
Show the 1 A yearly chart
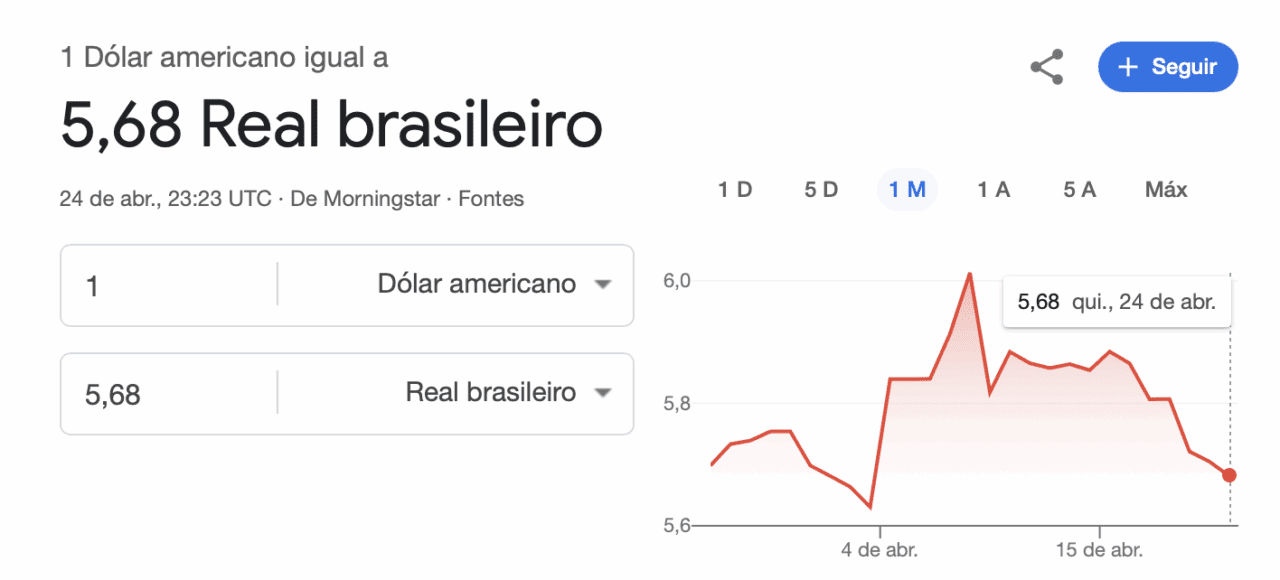click(993, 190)
